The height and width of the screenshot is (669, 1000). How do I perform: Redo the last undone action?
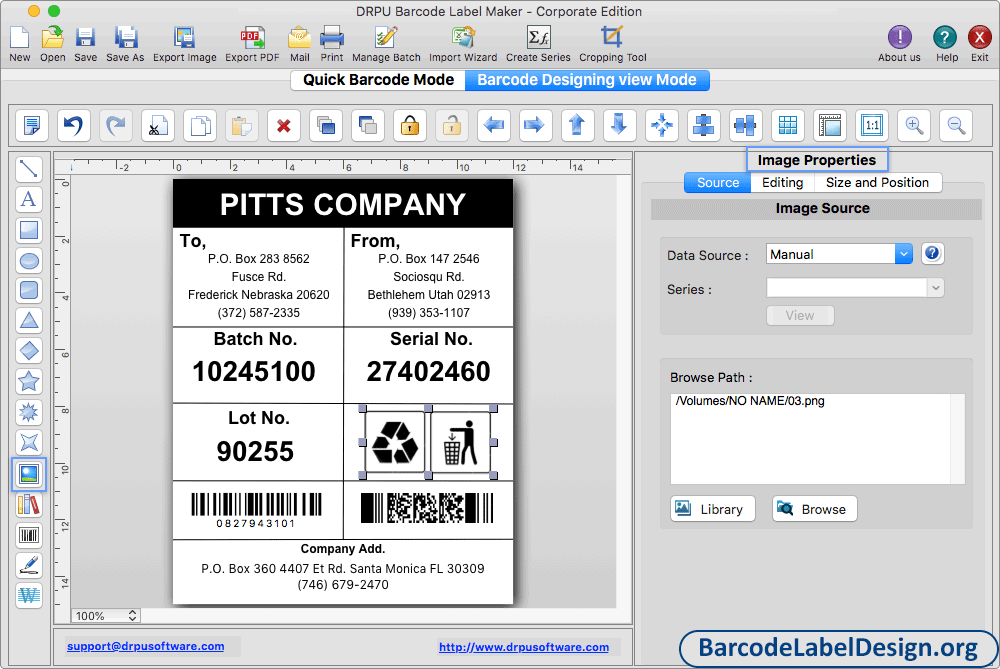(115, 125)
